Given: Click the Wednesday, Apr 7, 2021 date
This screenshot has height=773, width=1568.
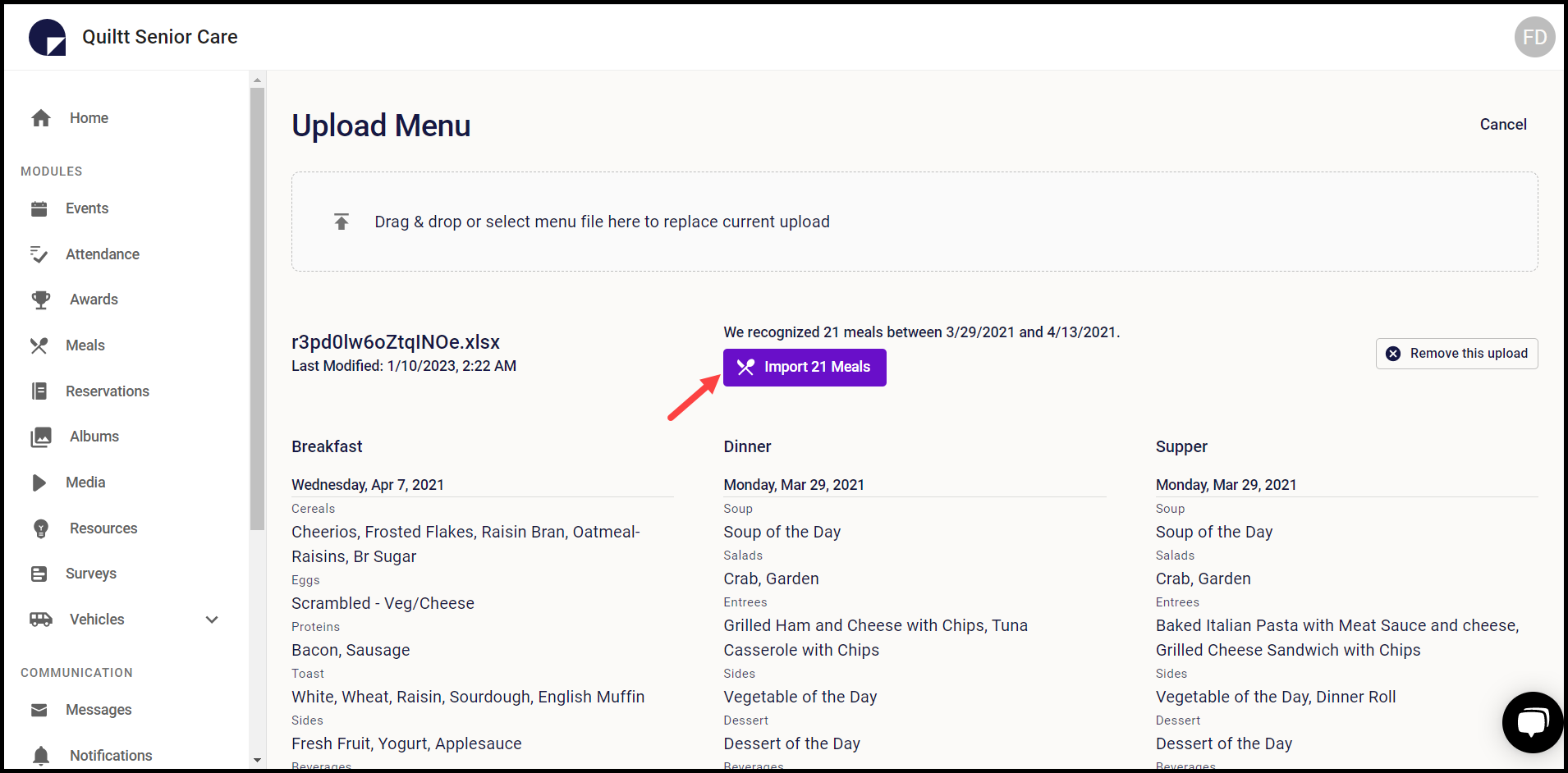Looking at the screenshot, I should pos(368,485).
